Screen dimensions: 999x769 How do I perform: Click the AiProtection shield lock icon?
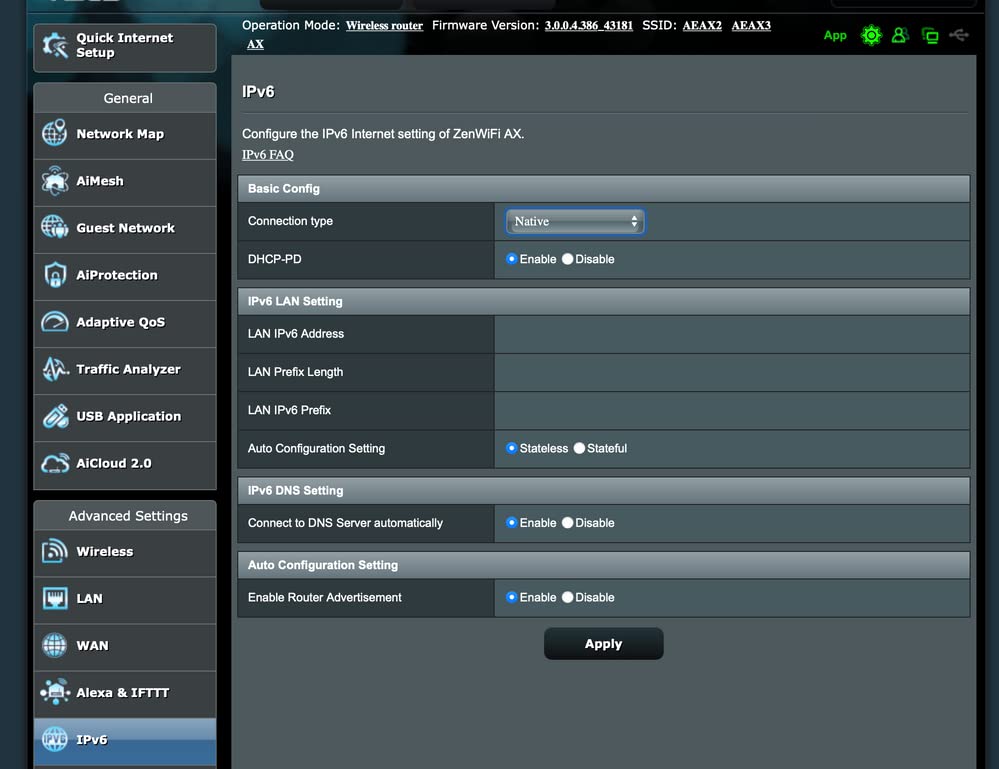[x=55, y=275]
